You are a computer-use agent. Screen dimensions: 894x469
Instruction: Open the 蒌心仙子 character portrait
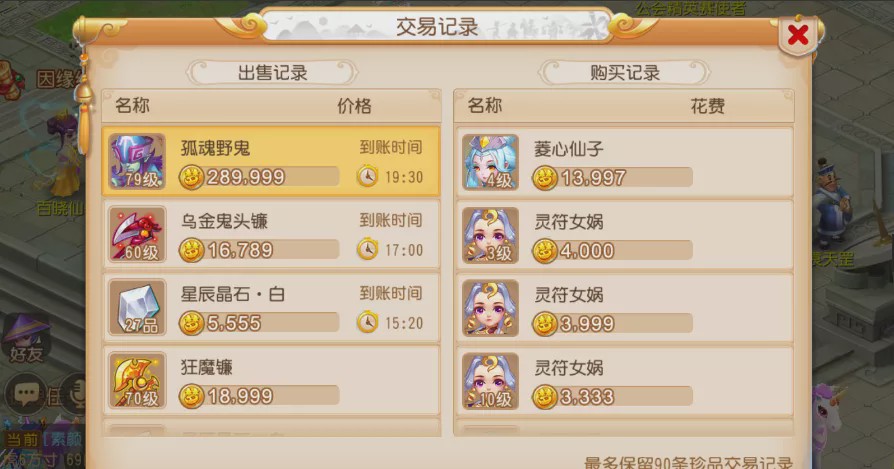pos(490,162)
